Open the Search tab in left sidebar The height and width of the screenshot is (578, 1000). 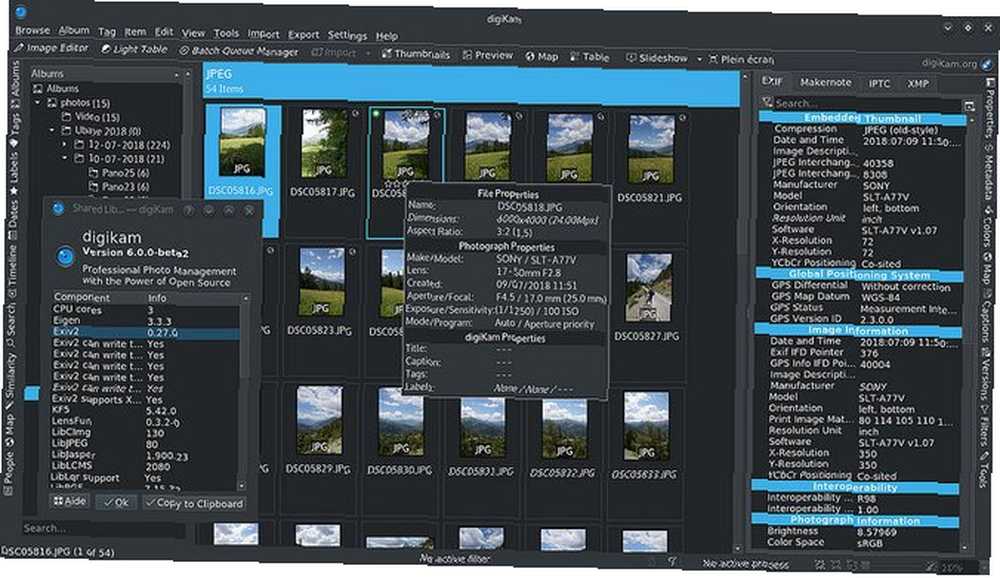(11, 325)
